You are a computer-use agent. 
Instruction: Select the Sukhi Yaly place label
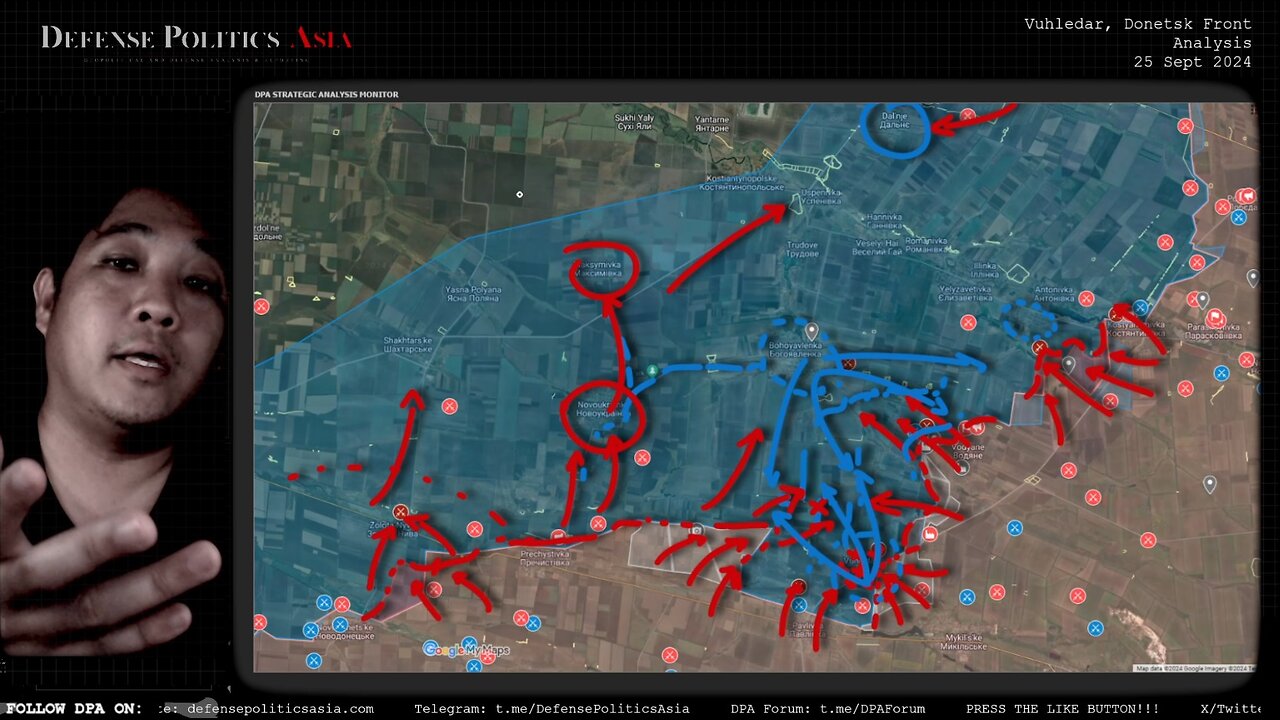coord(634,123)
